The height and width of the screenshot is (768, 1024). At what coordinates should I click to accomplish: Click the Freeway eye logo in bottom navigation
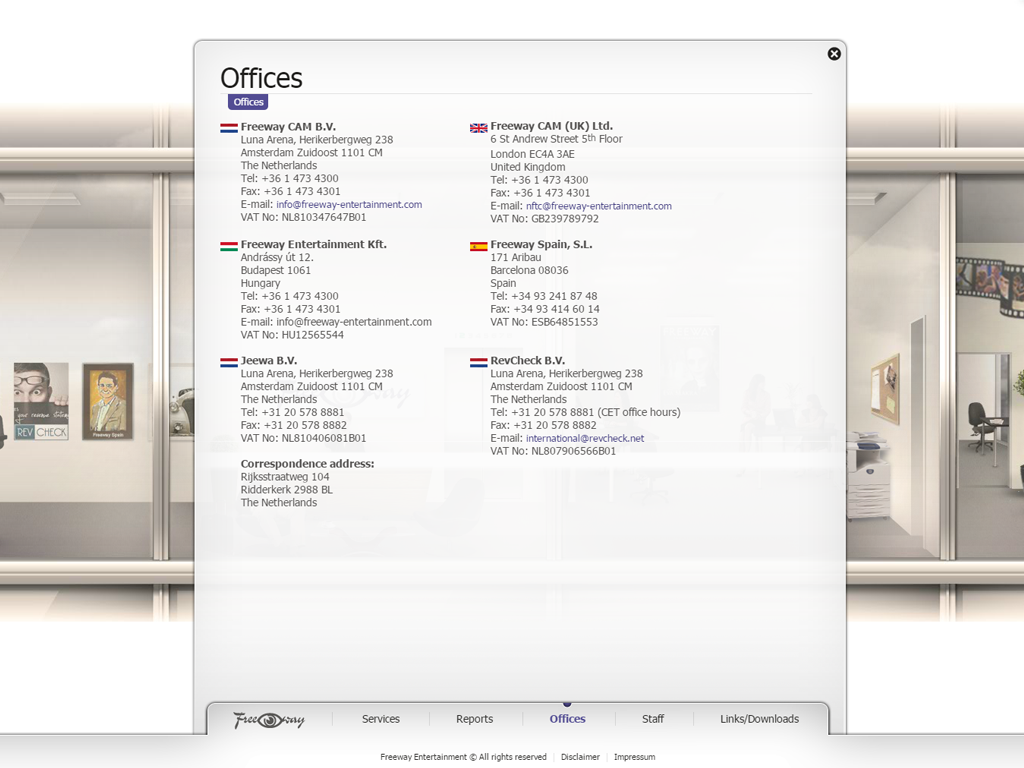pyautogui.click(x=269, y=720)
